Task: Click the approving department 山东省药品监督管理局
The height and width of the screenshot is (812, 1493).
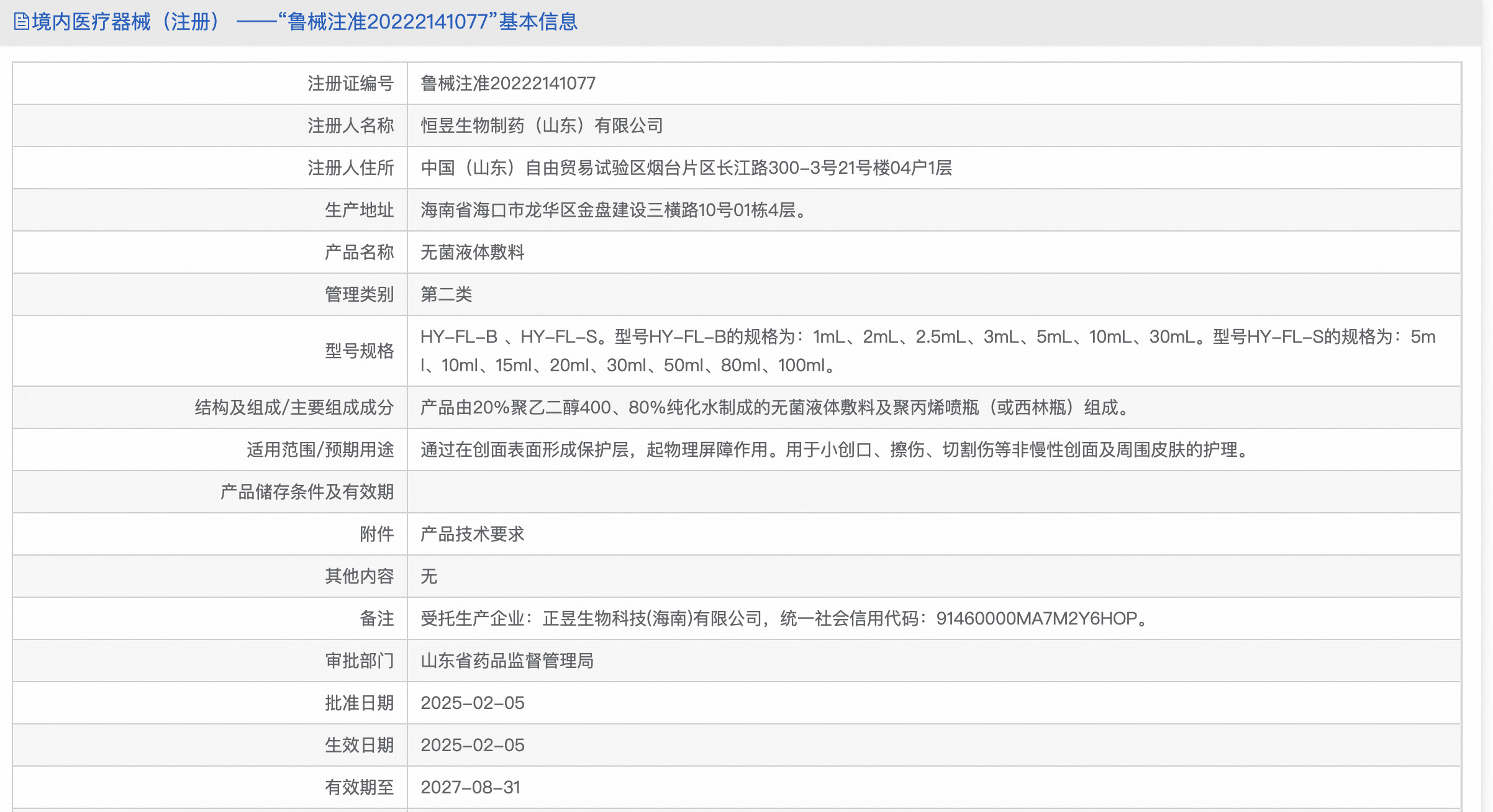Action: (507, 661)
